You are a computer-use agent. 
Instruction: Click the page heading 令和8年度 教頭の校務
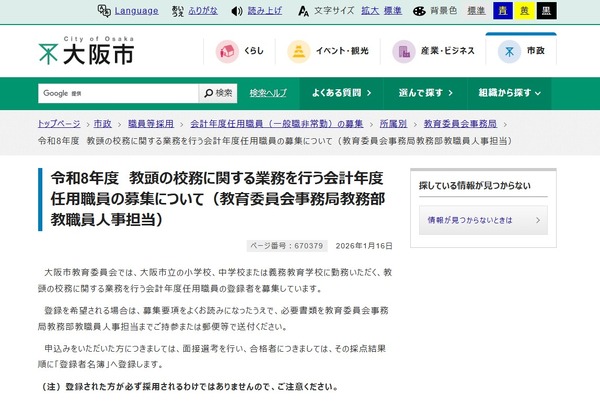[218, 199]
